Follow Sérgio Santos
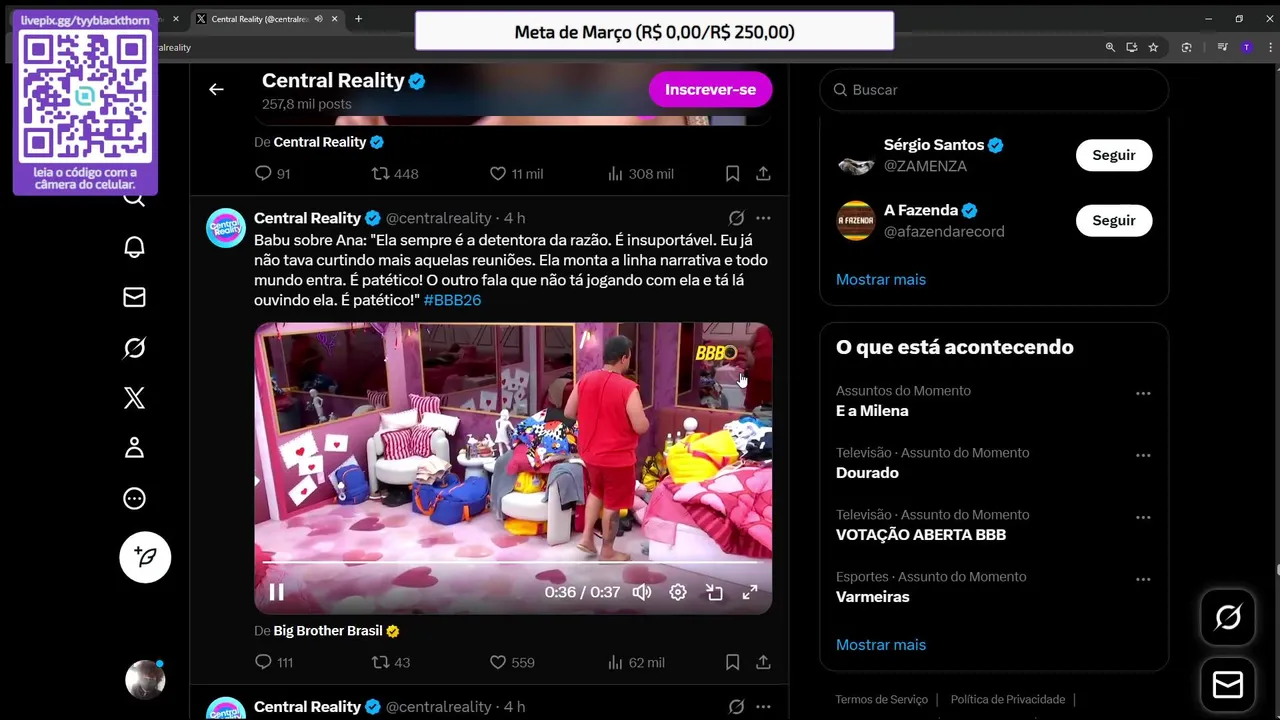 click(x=1113, y=155)
